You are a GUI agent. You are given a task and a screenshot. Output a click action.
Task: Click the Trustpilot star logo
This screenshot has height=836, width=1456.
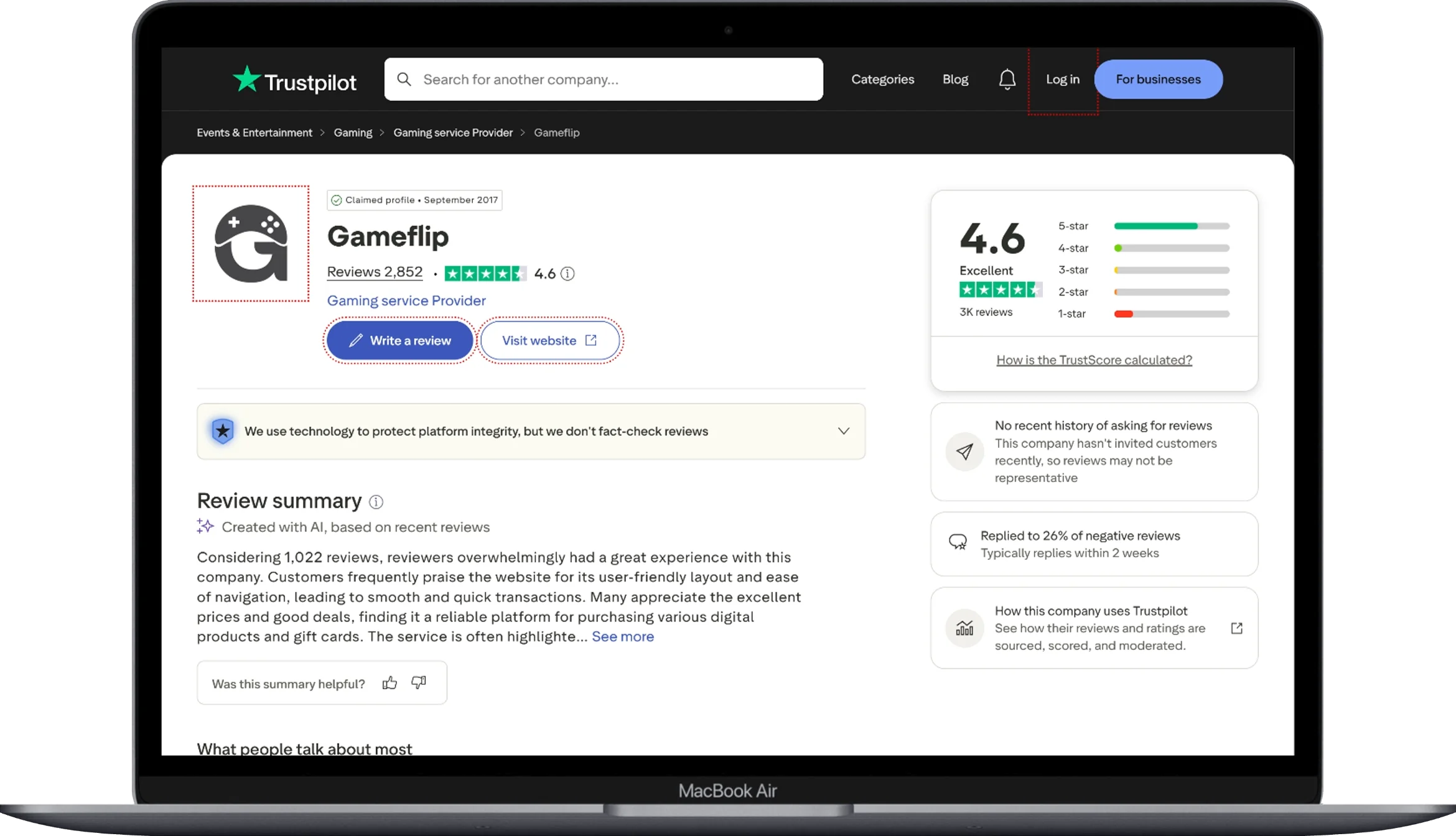(x=246, y=79)
